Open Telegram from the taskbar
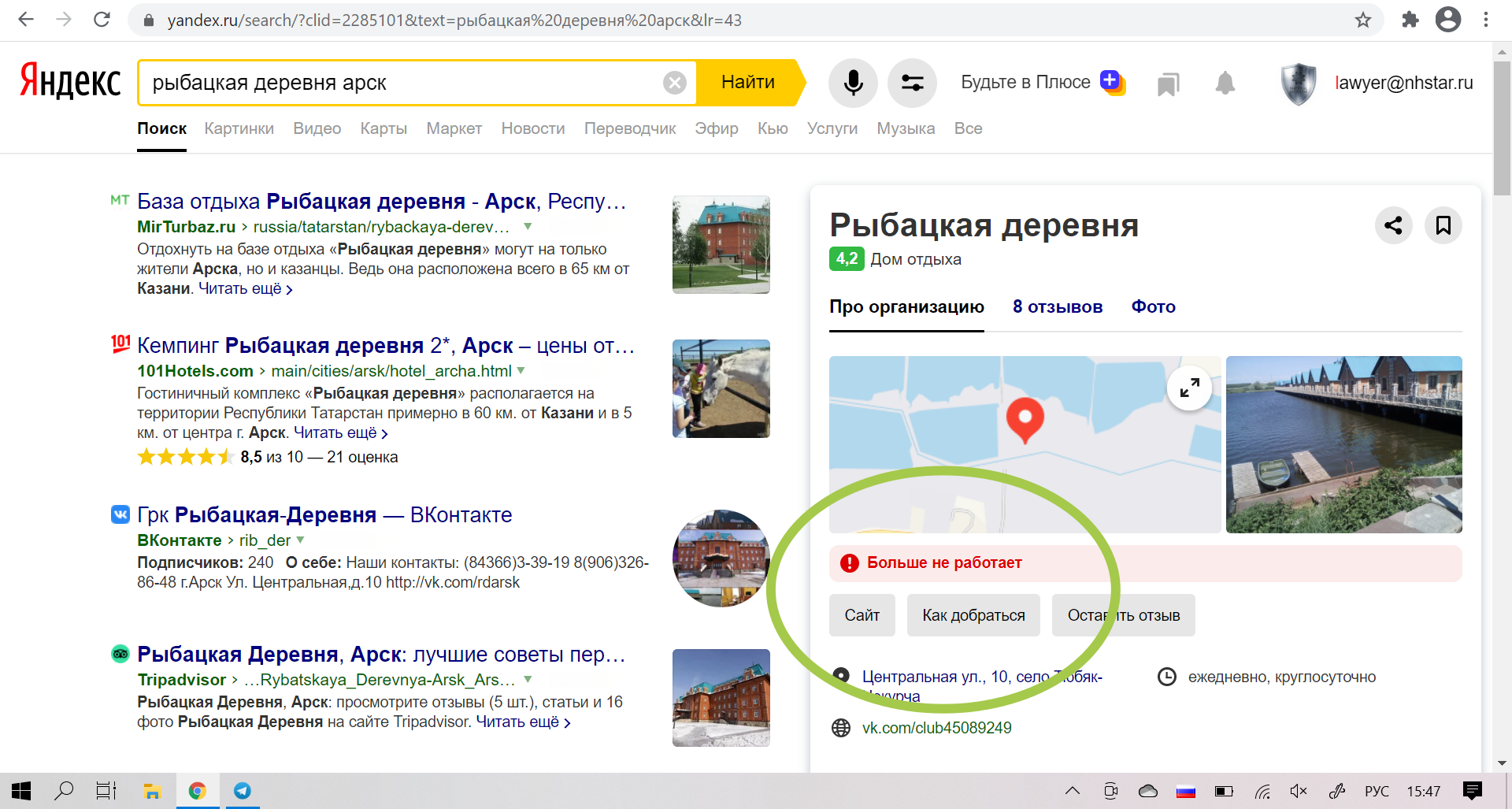The width and height of the screenshot is (1512, 809). point(243,791)
